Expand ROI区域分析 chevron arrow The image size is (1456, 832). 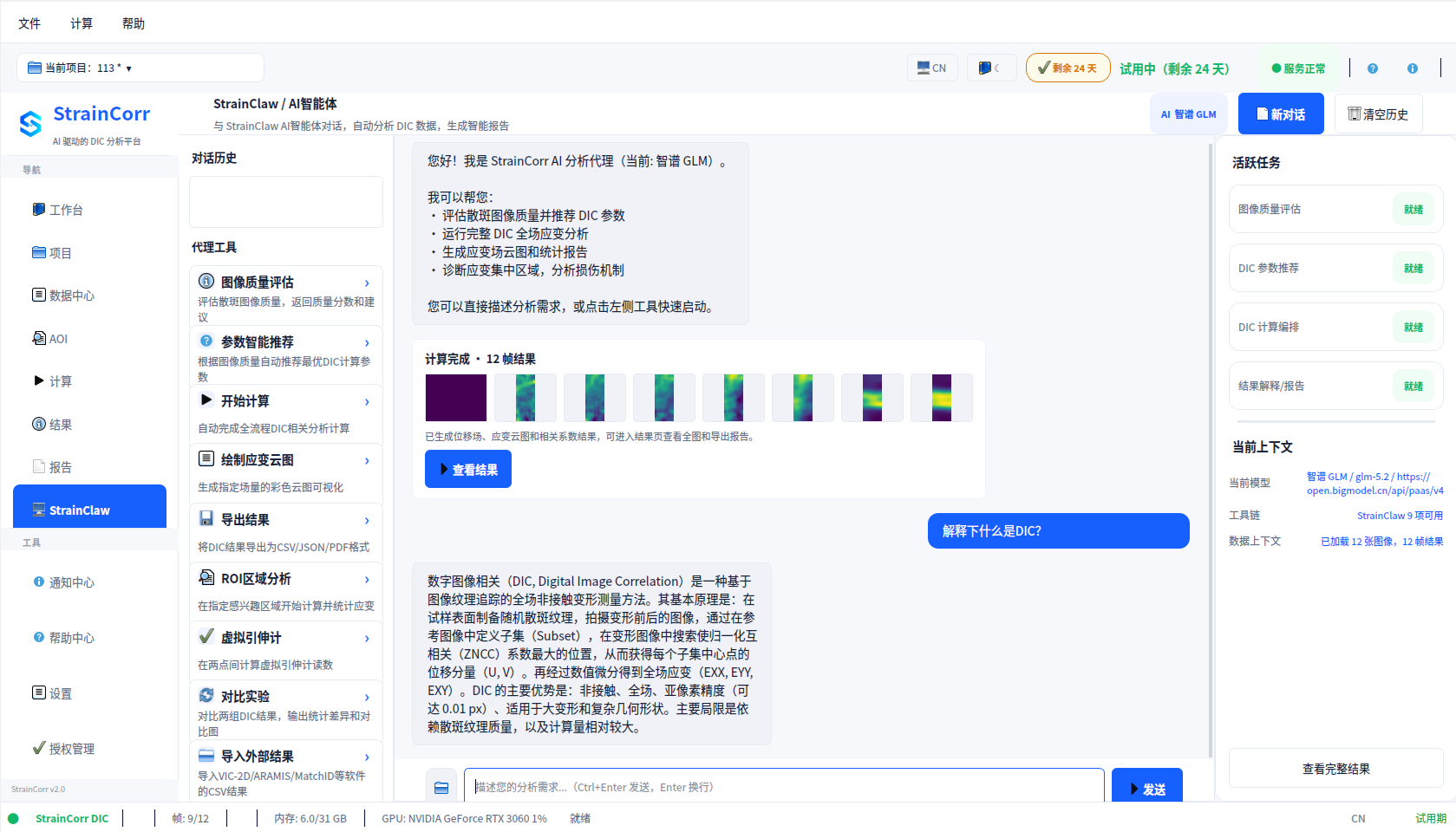[367, 580]
